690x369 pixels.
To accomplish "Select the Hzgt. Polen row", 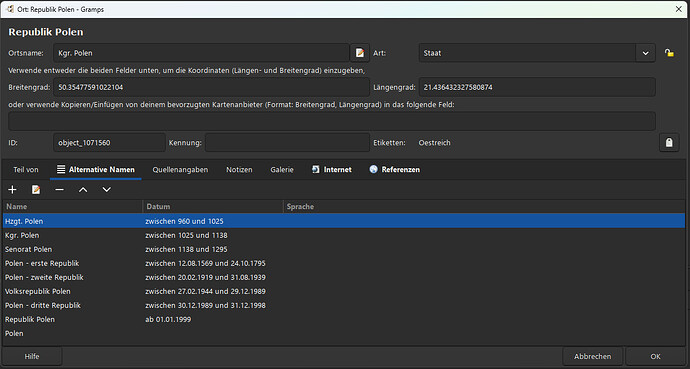I will (344, 221).
